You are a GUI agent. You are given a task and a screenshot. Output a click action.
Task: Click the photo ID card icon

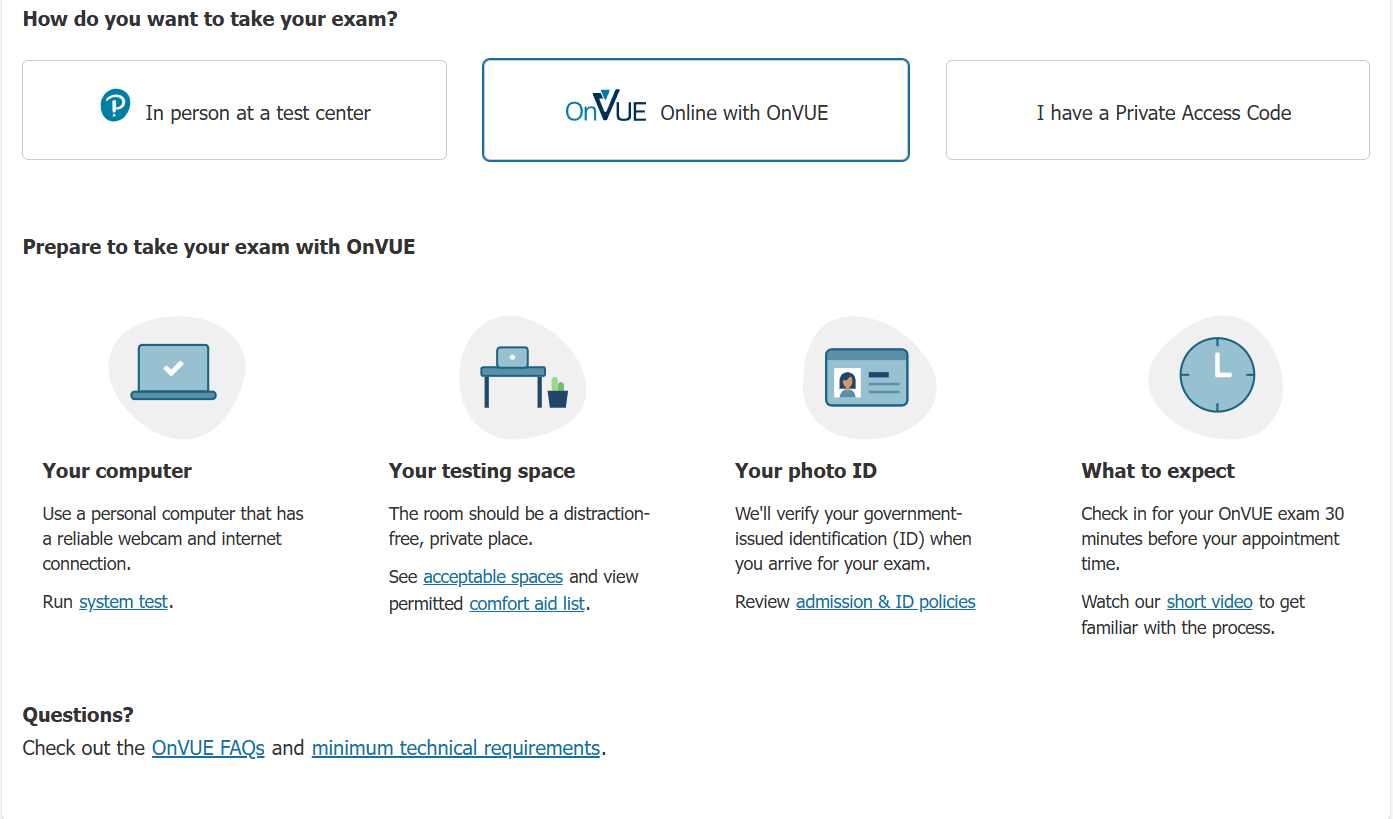pos(867,377)
